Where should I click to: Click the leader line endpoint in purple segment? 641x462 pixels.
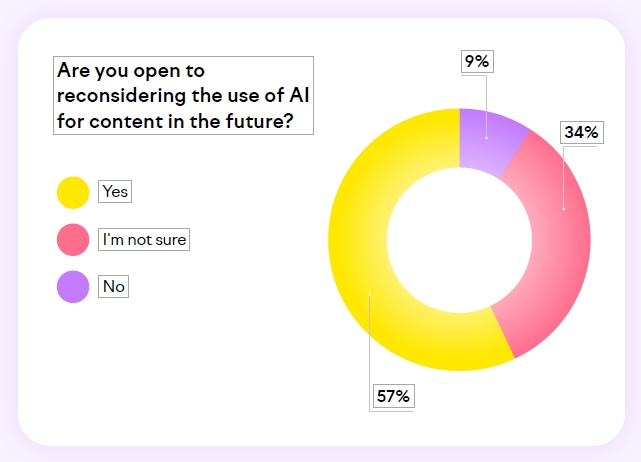[486, 138]
